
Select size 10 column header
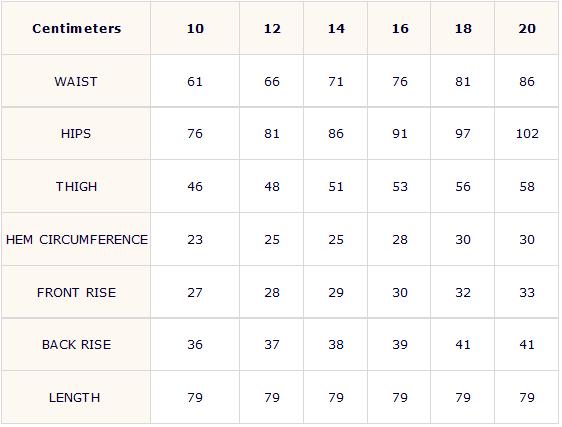(195, 29)
